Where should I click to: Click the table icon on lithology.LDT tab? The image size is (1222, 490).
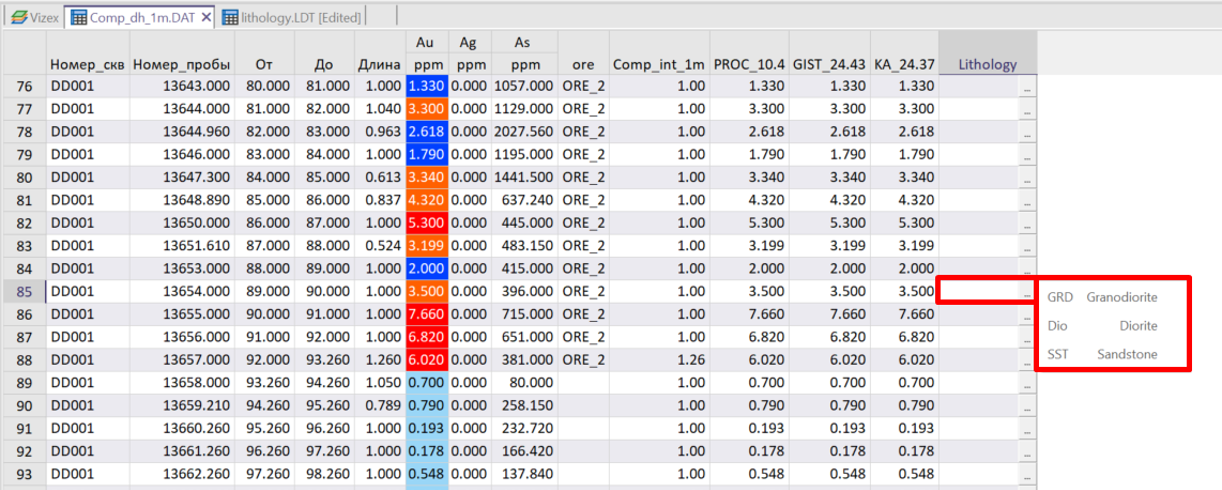(x=231, y=17)
